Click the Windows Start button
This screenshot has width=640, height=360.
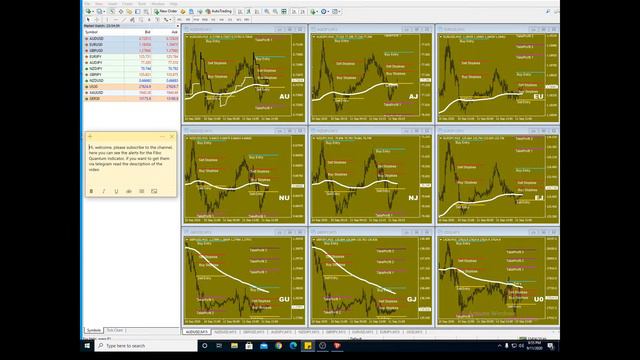(87, 346)
